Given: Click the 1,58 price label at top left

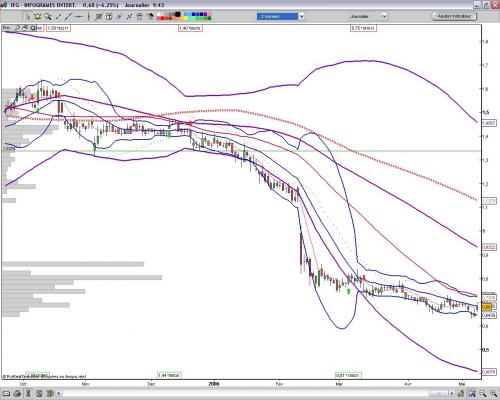Looking at the screenshot, I should [x=59, y=28].
